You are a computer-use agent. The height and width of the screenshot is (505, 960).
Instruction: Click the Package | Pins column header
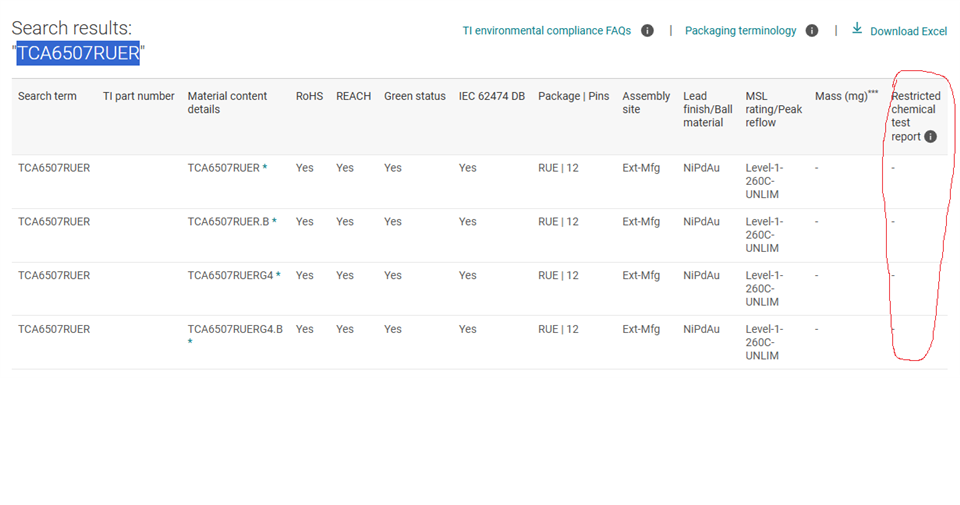[574, 96]
